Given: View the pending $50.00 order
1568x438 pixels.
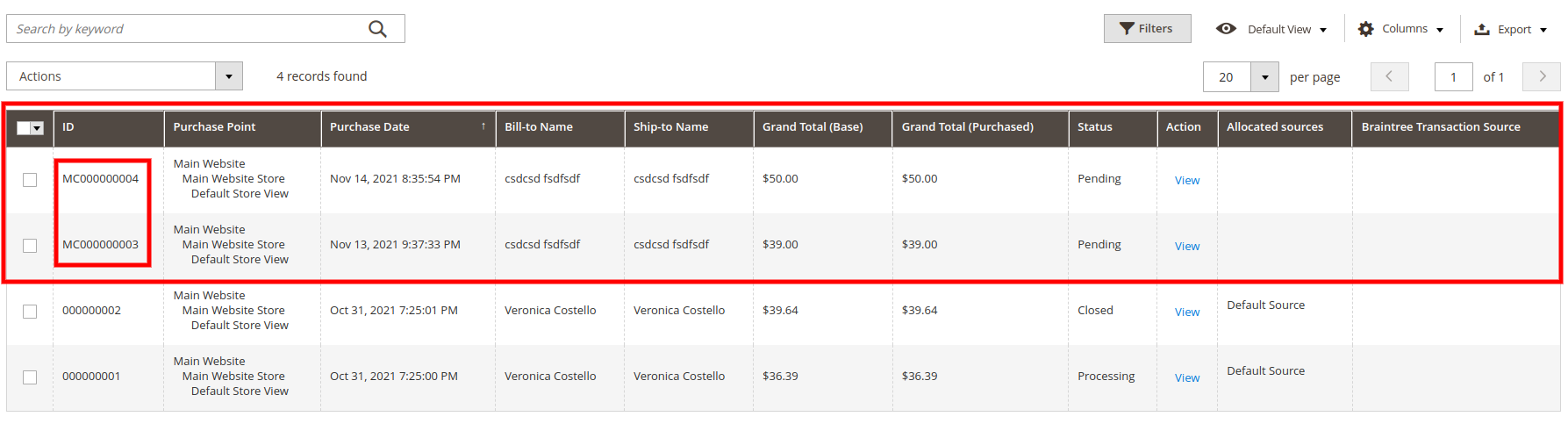Looking at the screenshot, I should 1186,181.
